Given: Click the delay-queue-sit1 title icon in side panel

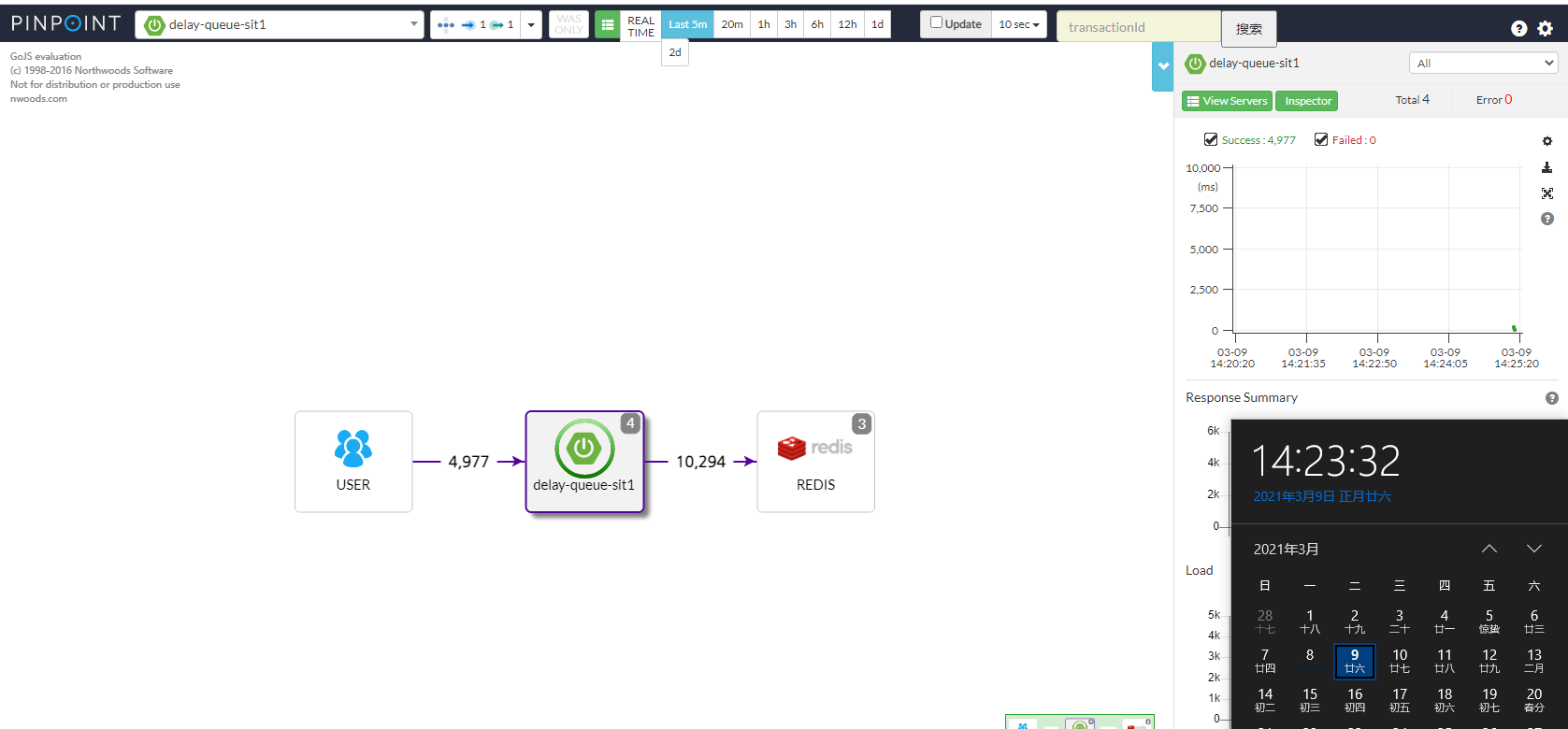Looking at the screenshot, I should pos(1195,64).
